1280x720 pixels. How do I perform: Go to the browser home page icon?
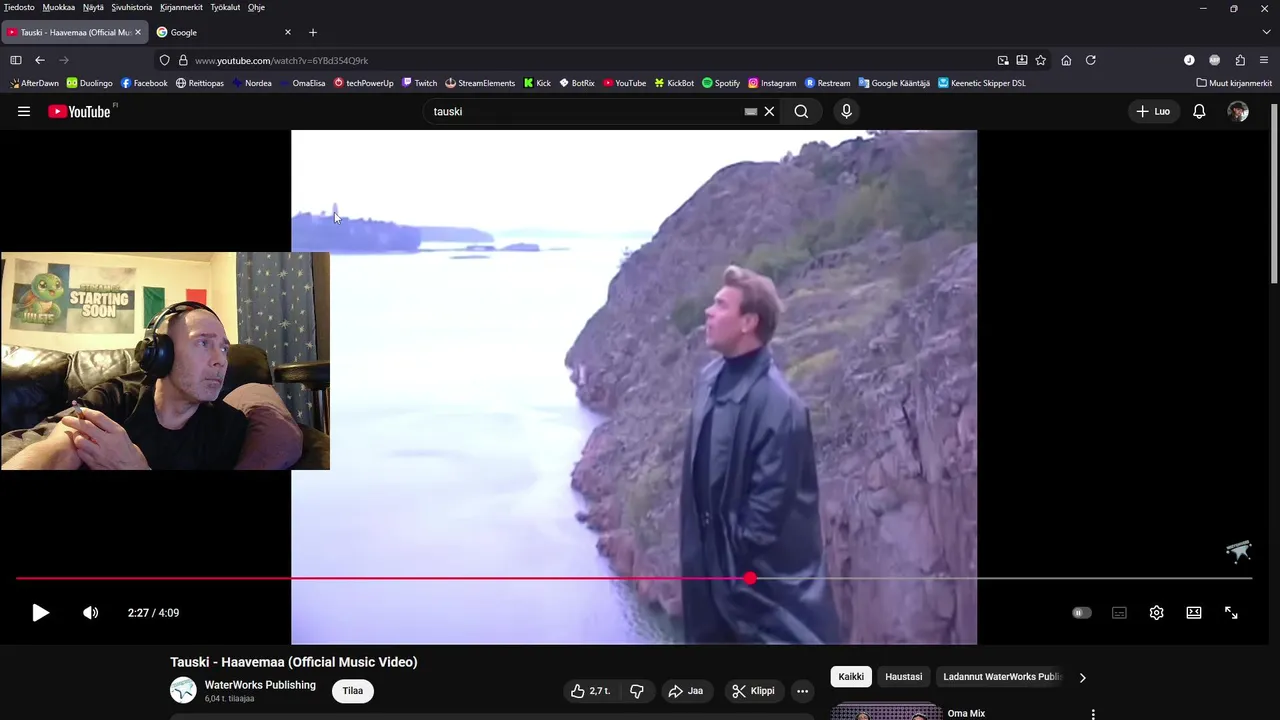pos(1066,60)
